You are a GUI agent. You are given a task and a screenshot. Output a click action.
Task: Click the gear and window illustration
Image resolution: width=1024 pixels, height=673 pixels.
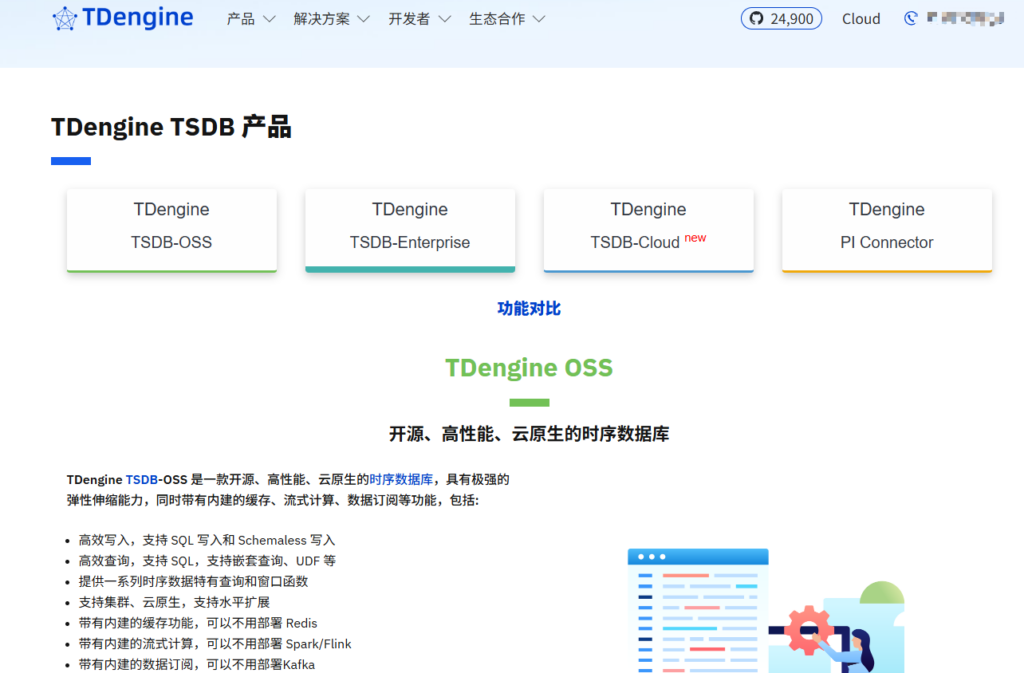click(766, 610)
